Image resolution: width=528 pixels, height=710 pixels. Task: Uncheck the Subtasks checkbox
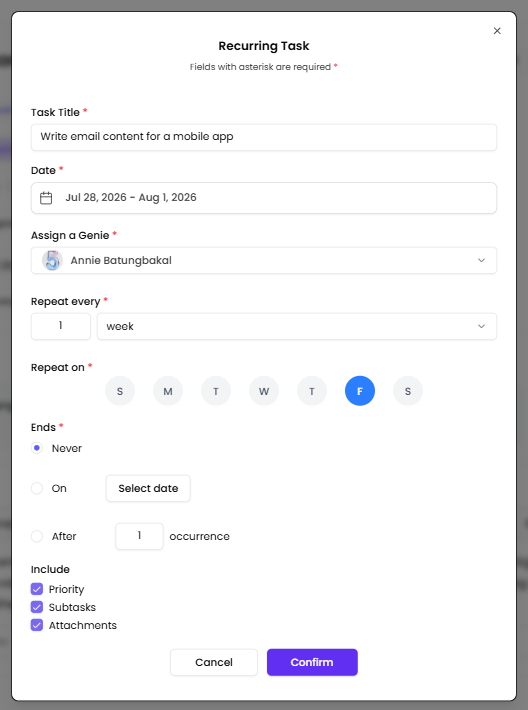pyautogui.click(x=37, y=607)
